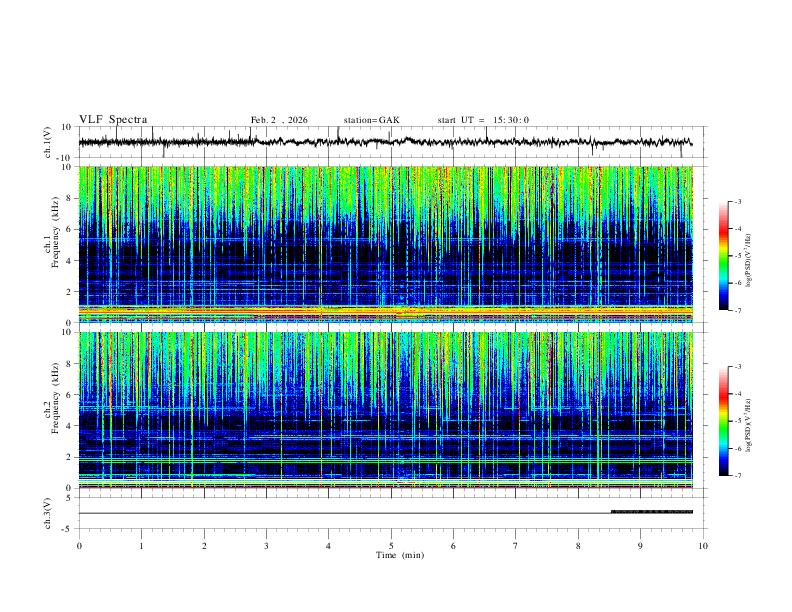
Task: Click the "ch.3(V)" axis label
Action: (47, 513)
